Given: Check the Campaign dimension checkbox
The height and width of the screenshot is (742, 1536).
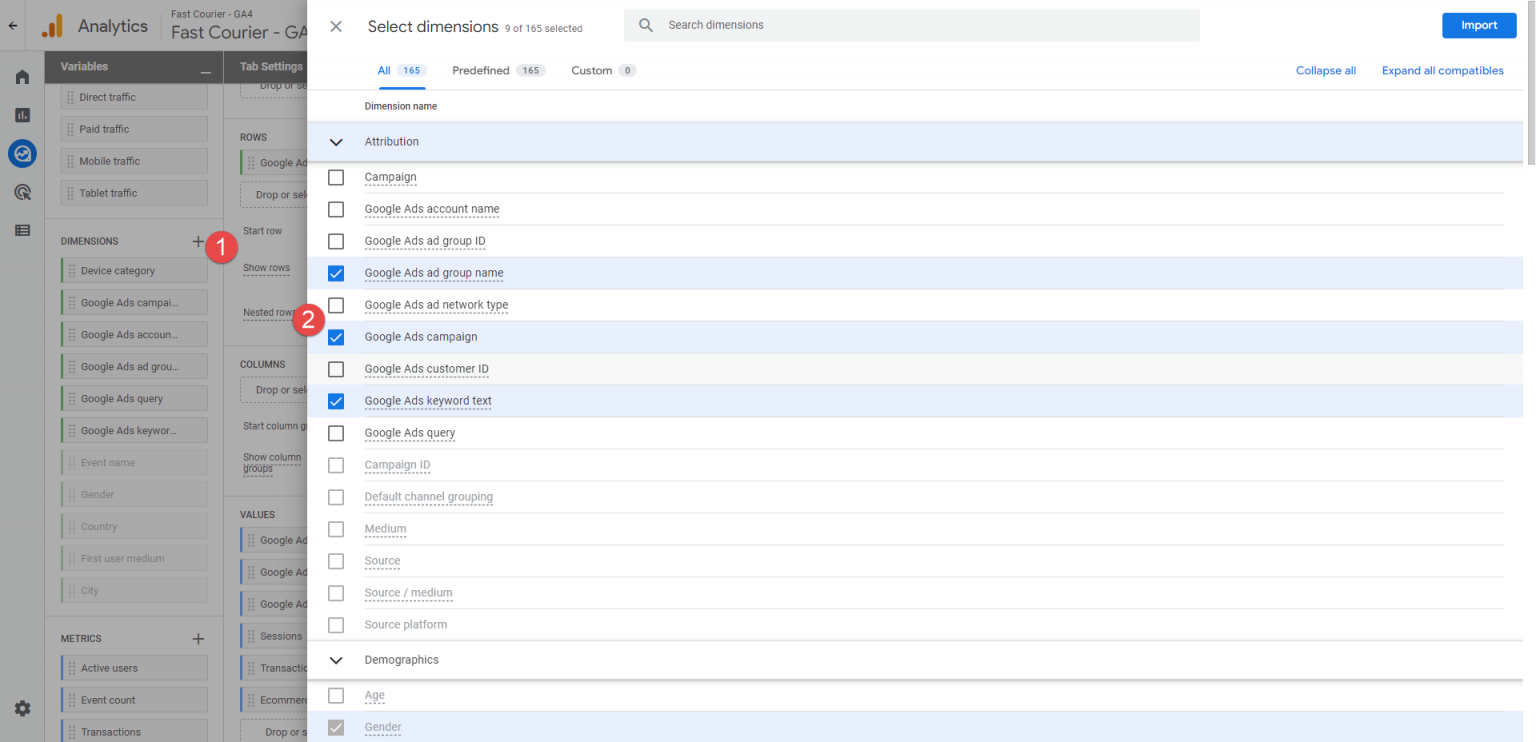Looking at the screenshot, I should pos(336,177).
